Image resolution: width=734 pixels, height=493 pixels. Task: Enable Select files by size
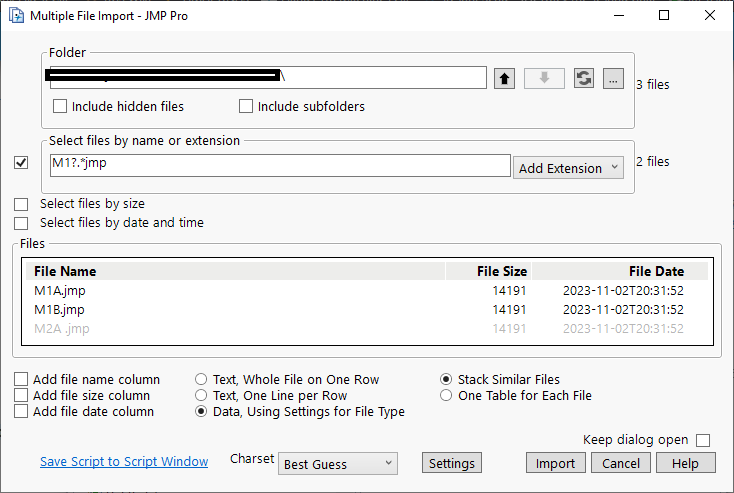tap(21, 204)
